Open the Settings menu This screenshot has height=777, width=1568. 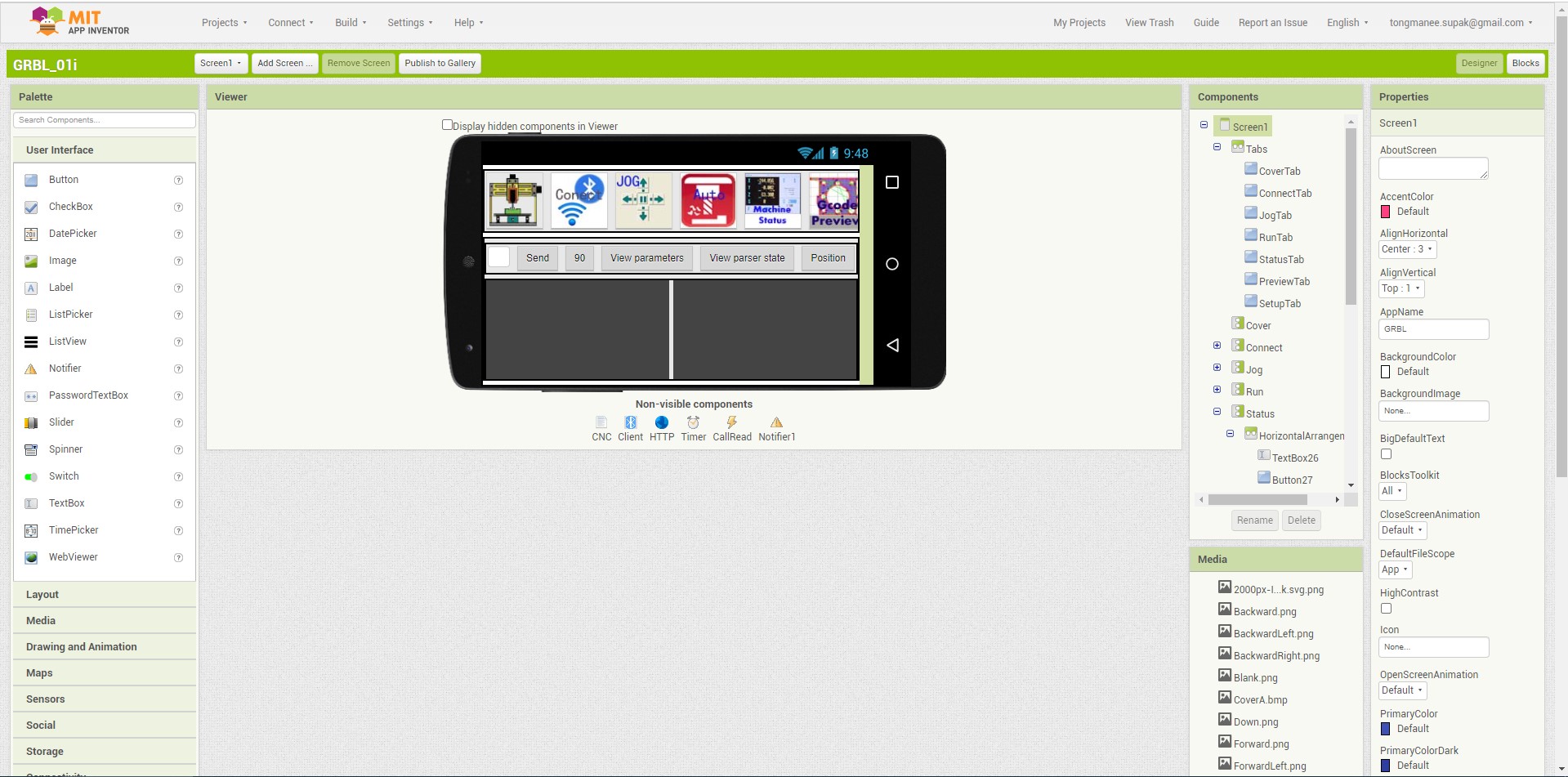410,23
